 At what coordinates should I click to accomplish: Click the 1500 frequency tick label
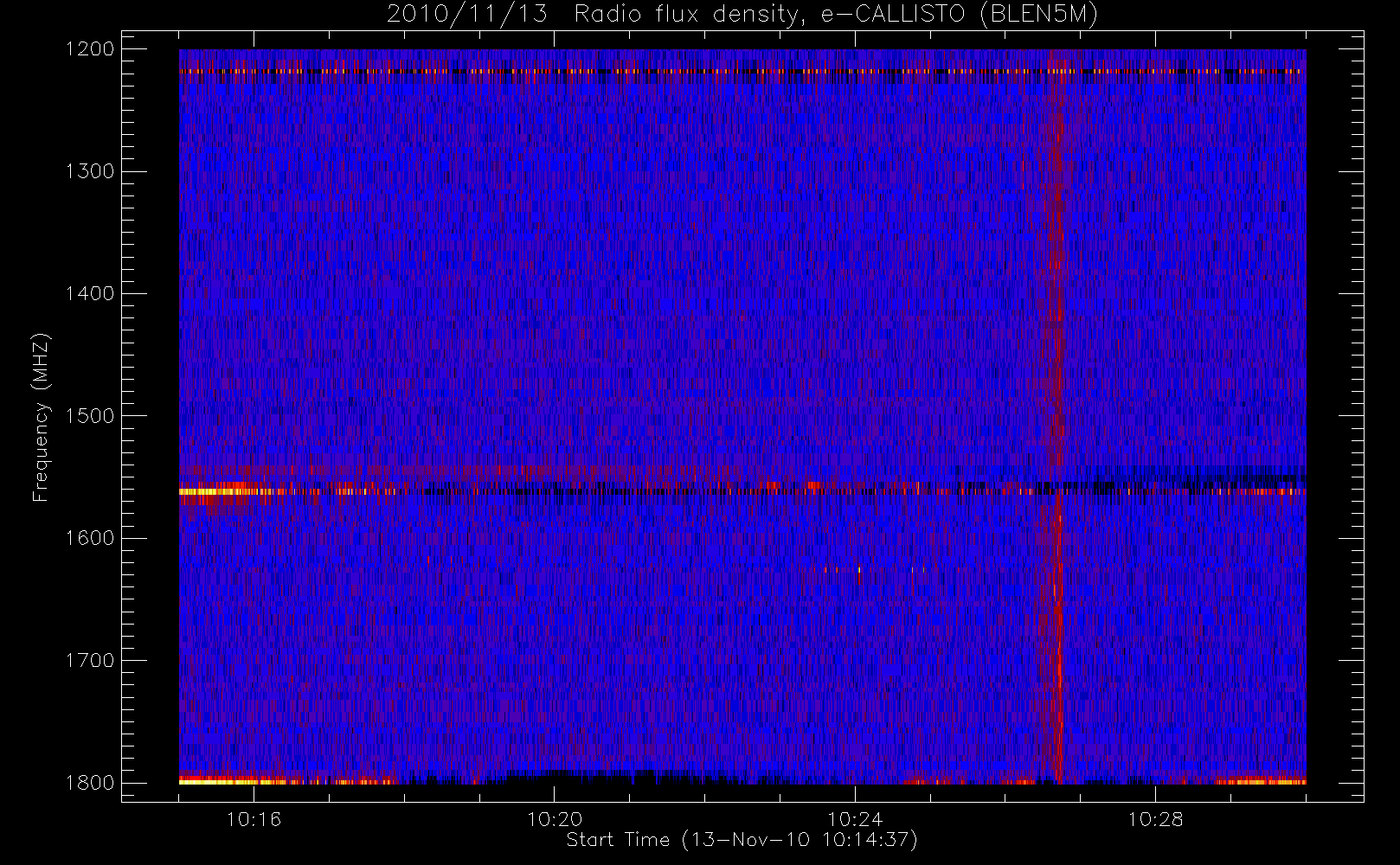point(90,416)
